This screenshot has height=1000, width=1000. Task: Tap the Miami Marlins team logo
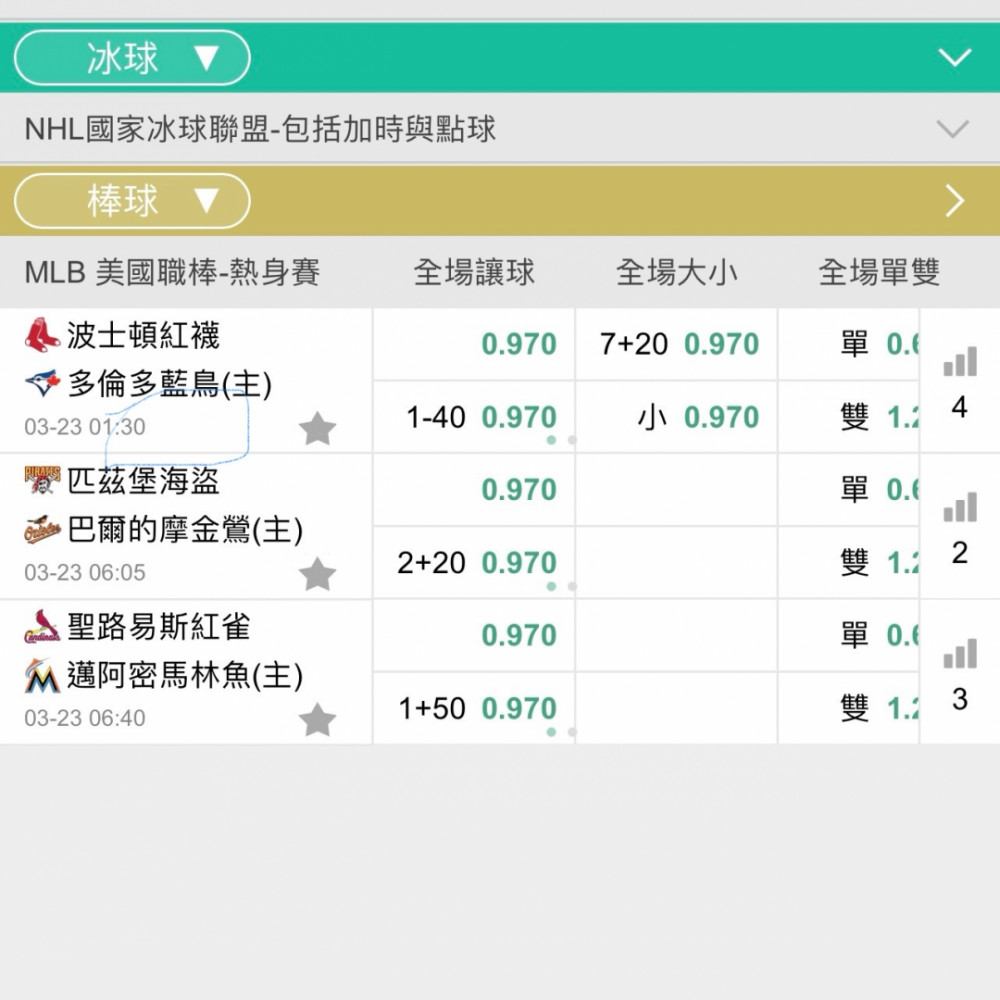click(42, 675)
